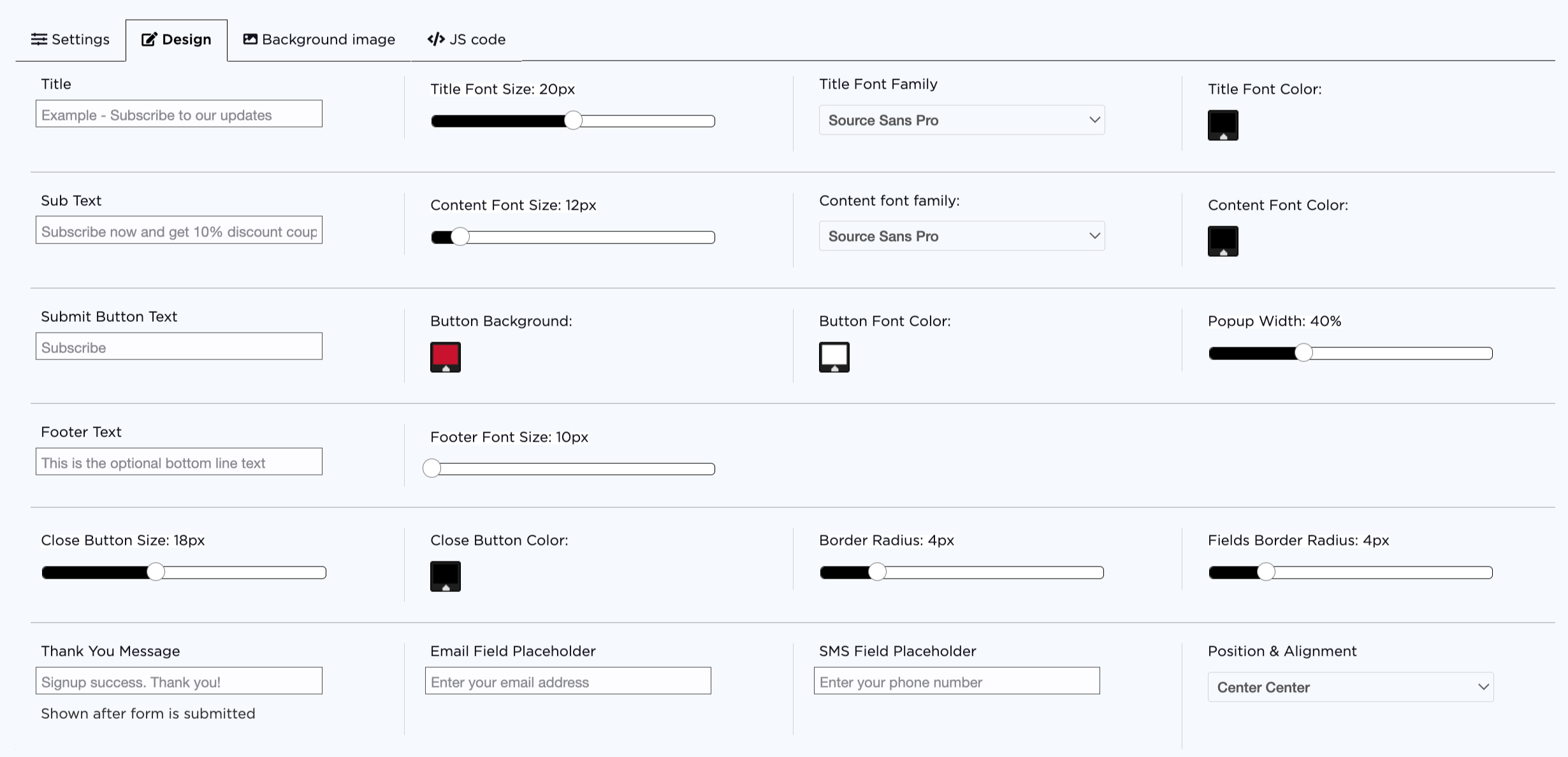This screenshot has width=1568, height=757.
Task: Adjust the Fields Border Radius slider
Action: 1351,572
